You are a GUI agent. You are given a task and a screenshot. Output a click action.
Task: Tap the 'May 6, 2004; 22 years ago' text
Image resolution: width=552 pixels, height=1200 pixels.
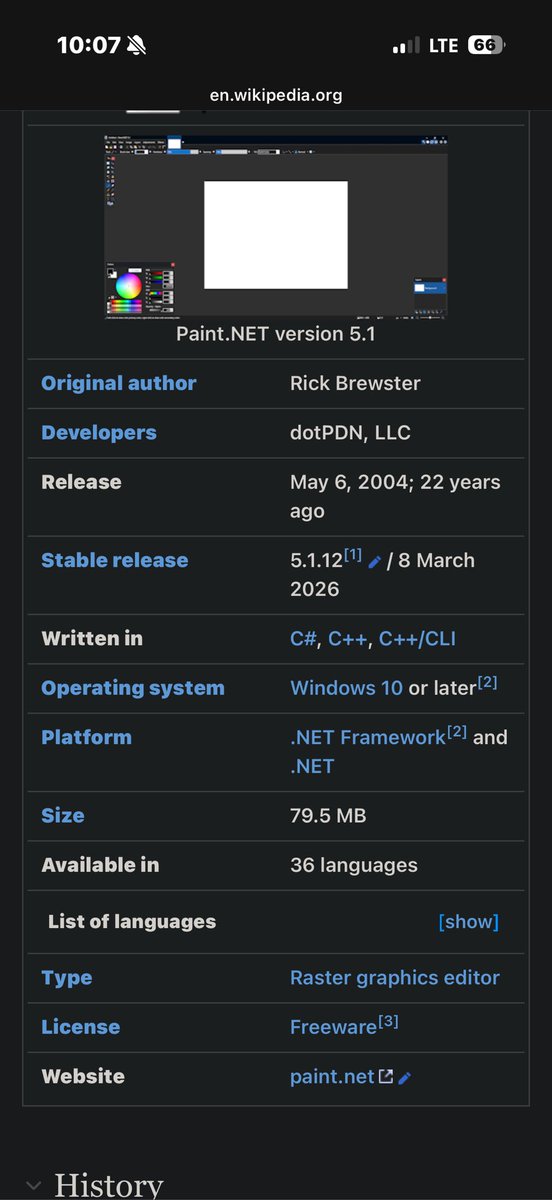click(x=395, y=497)
